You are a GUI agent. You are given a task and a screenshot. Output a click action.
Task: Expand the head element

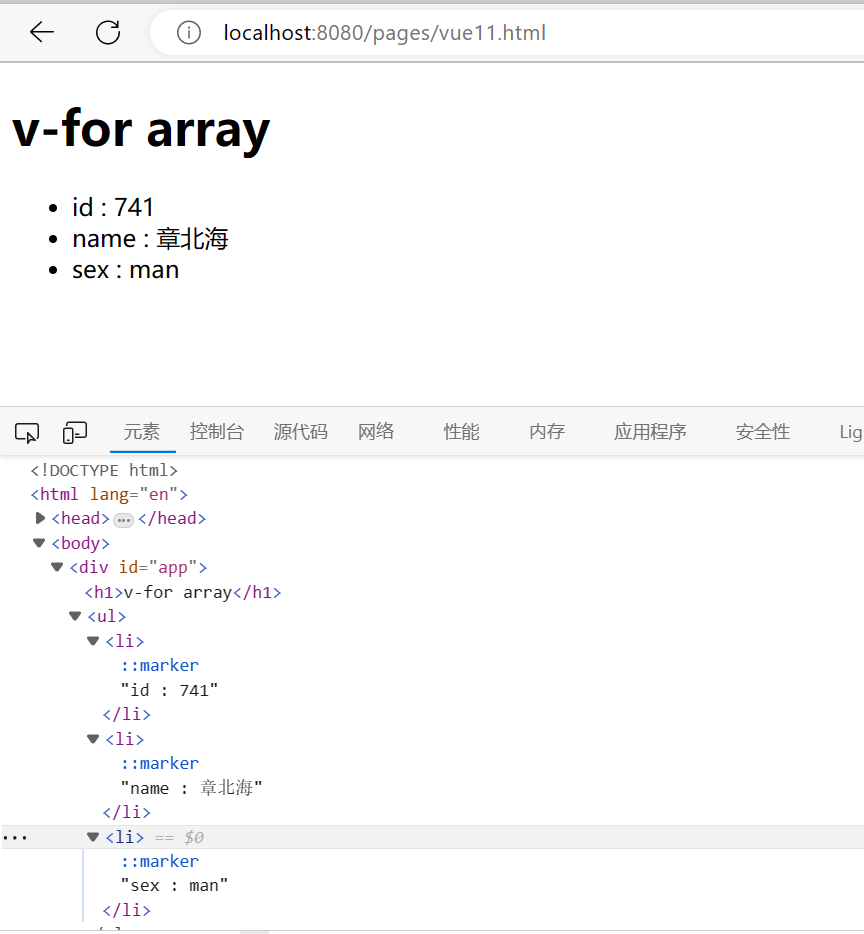41,518
